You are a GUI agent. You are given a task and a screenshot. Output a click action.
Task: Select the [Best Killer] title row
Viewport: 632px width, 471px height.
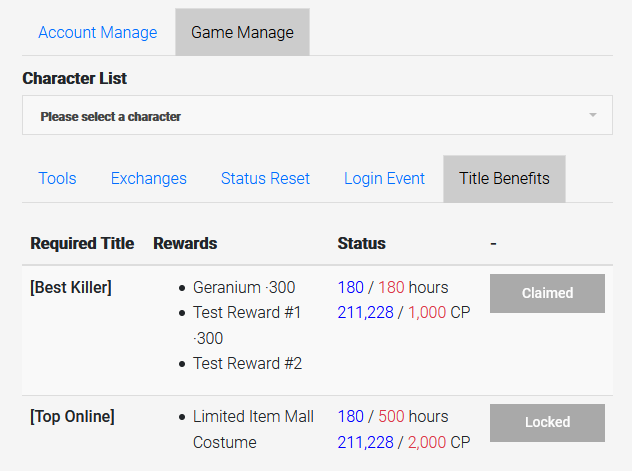(71, 288)
